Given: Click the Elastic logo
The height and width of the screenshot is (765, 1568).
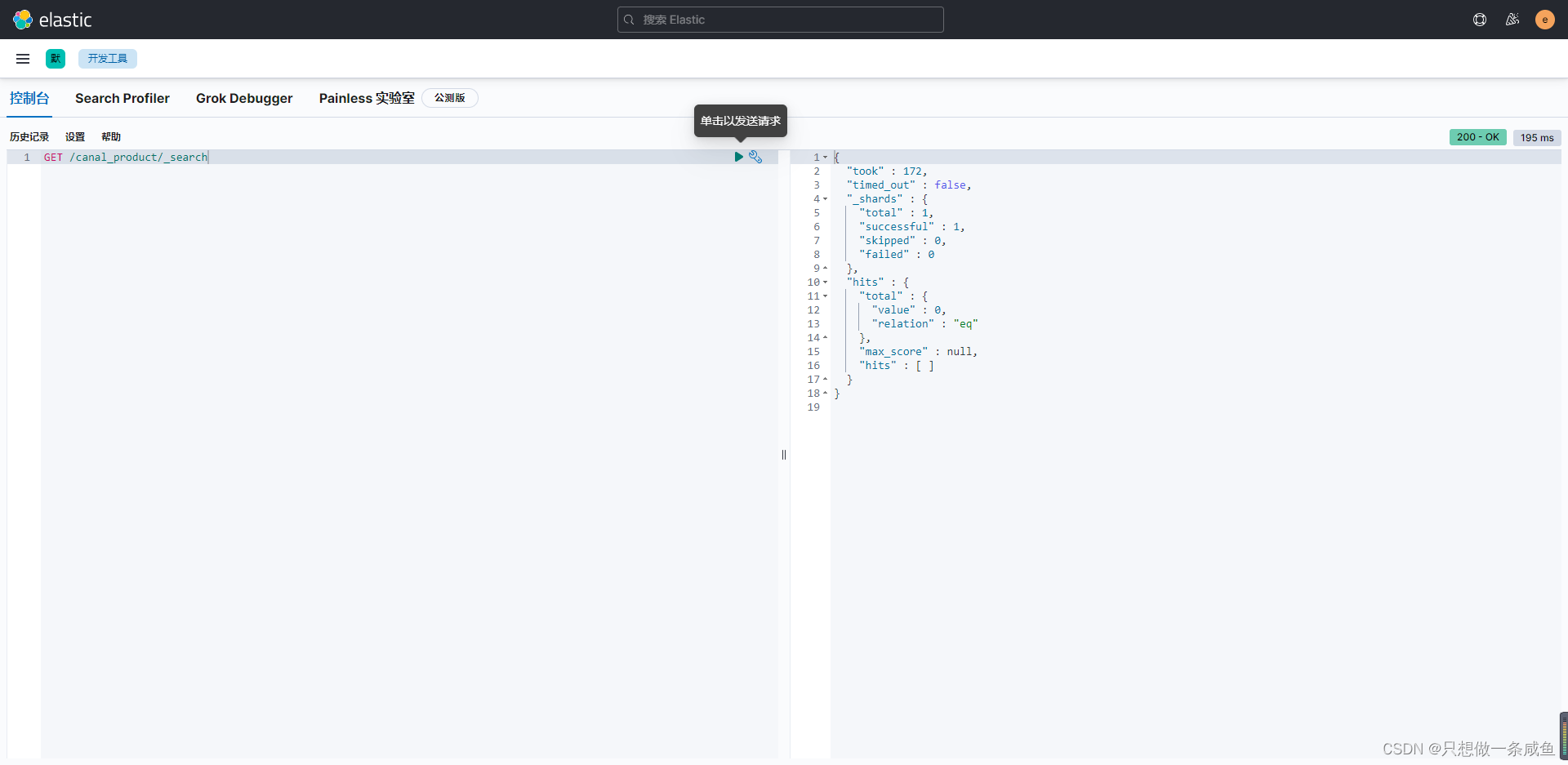Looking at the screenshot, I should [52, 20].
